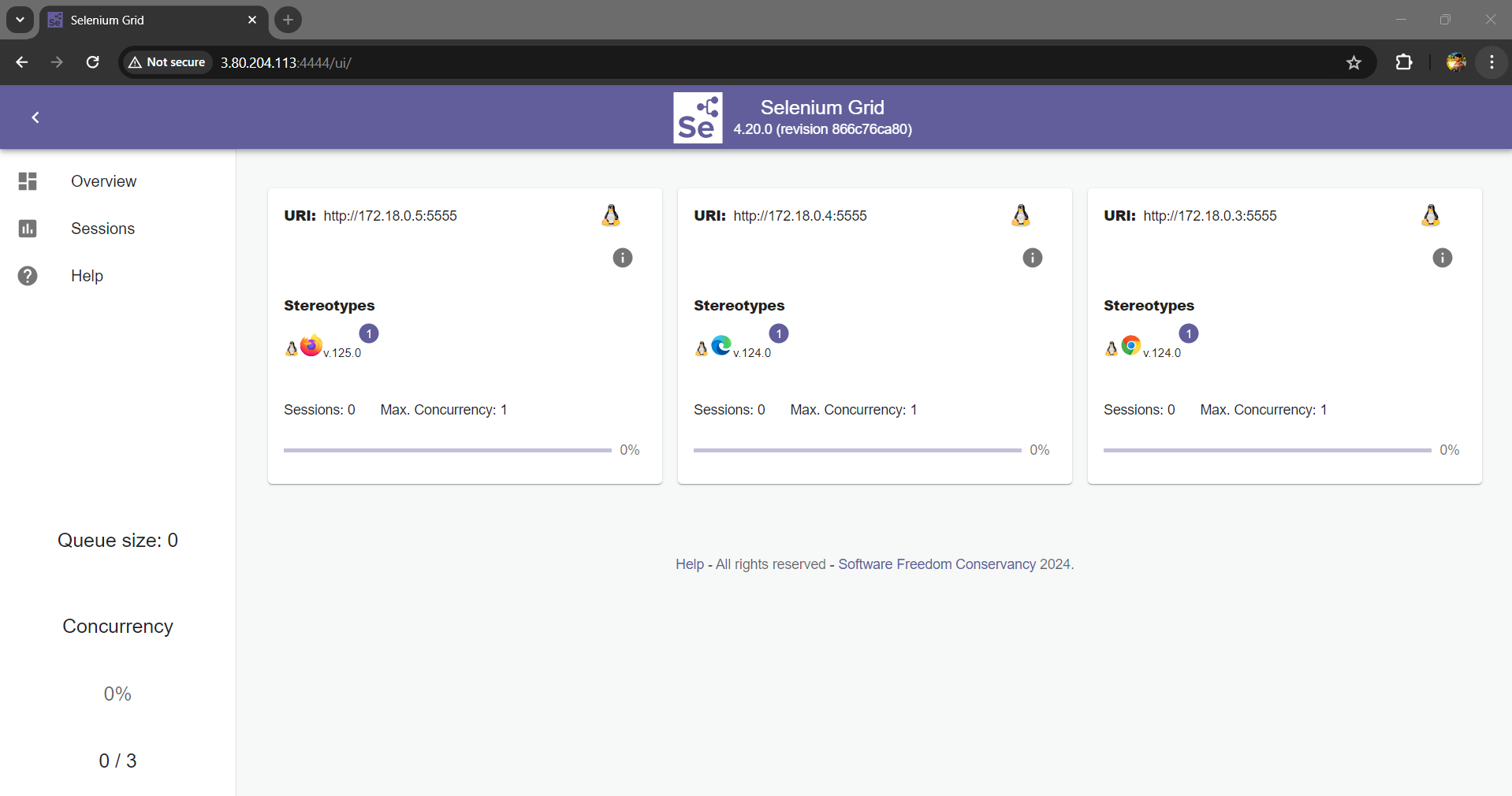Reload the page with the refresh button
Viewport: 1512px width, 796px height.
(92, 62)
